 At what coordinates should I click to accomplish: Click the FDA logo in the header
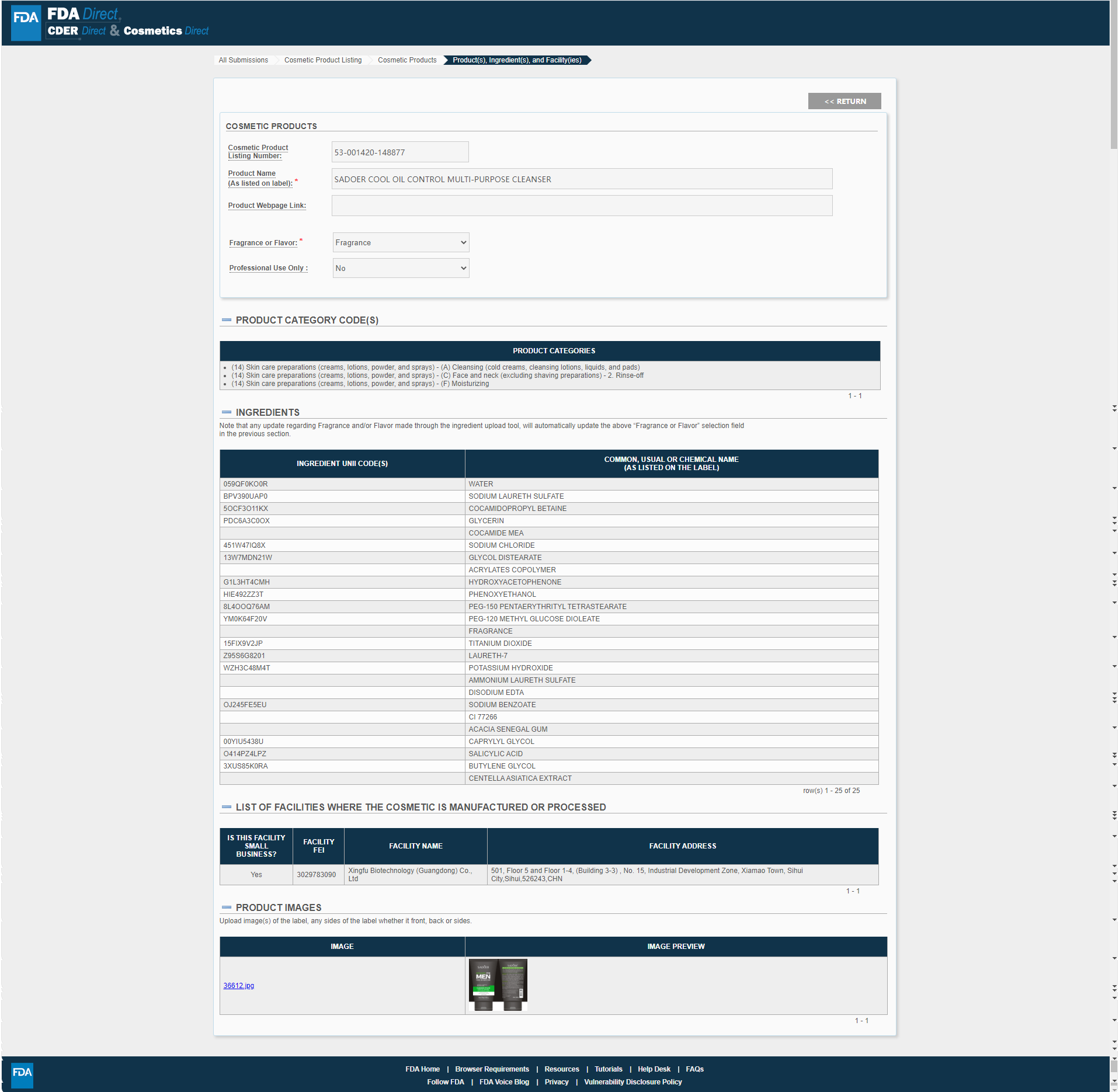coord(26,23)
